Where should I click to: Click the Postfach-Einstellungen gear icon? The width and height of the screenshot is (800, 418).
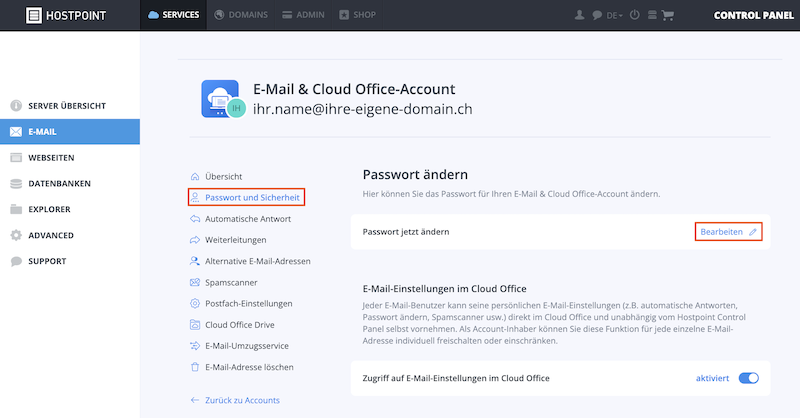coord(195,304)
